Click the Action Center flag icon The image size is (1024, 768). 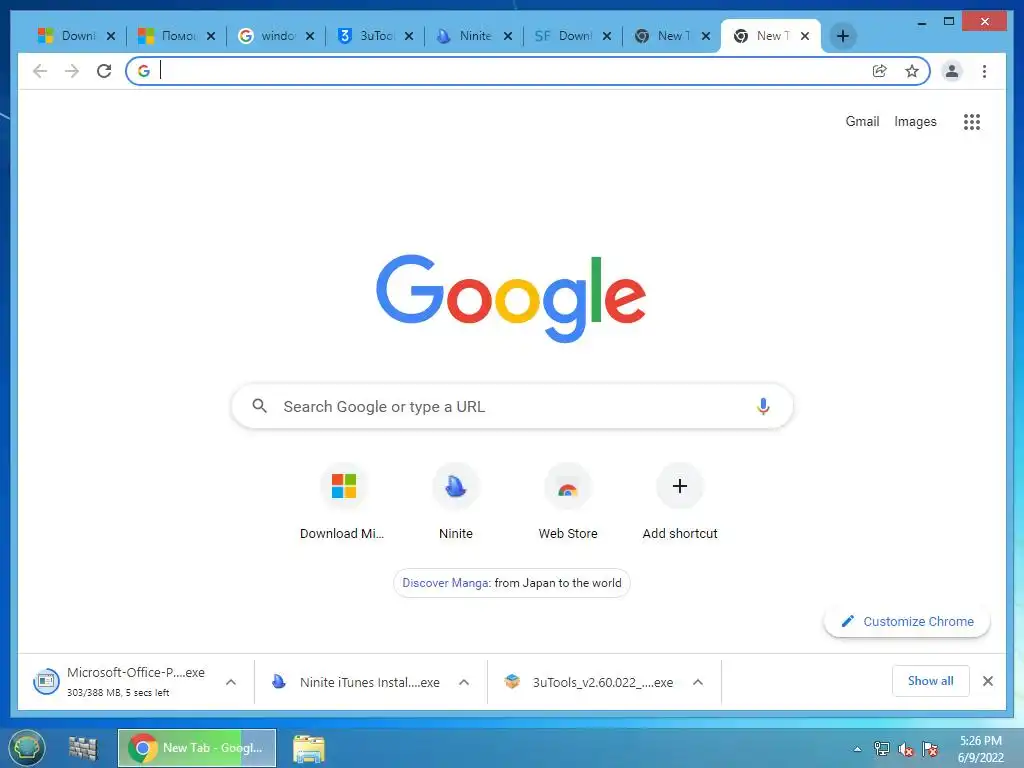pyautogui.click(x=930, y=749)
